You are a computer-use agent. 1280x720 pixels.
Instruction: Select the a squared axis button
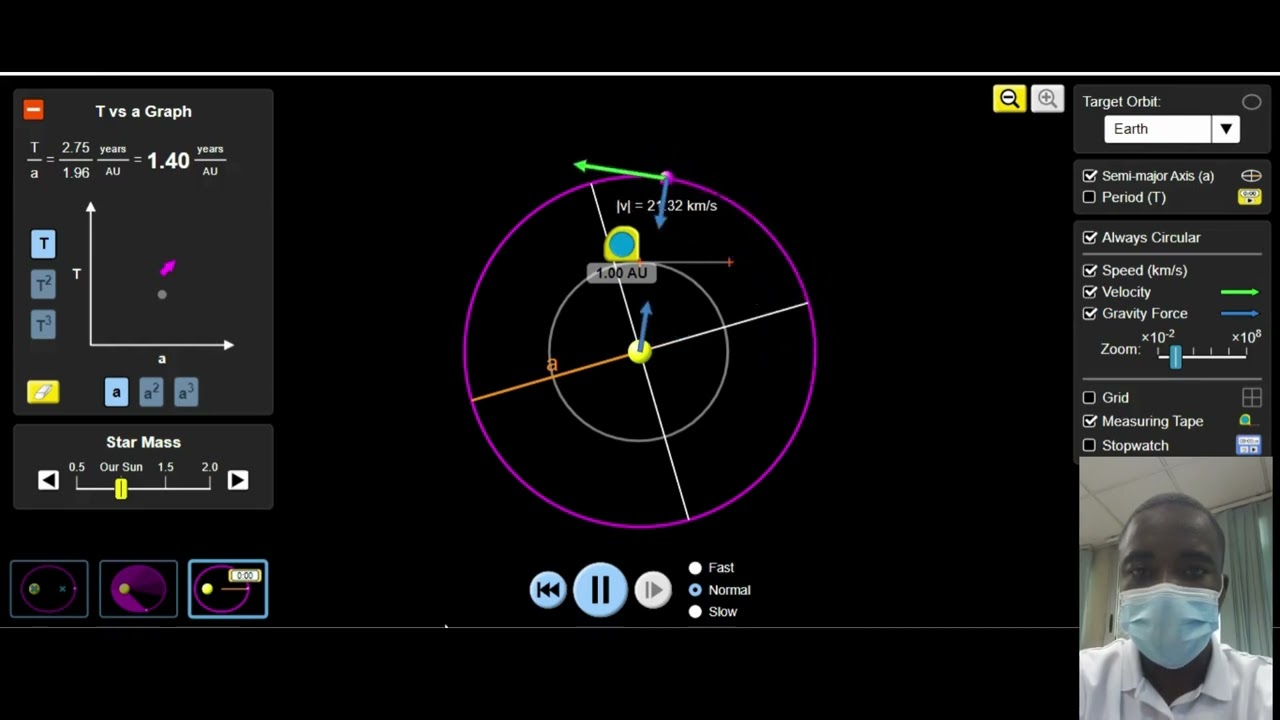pyautogui.click(x=151, y=392)
